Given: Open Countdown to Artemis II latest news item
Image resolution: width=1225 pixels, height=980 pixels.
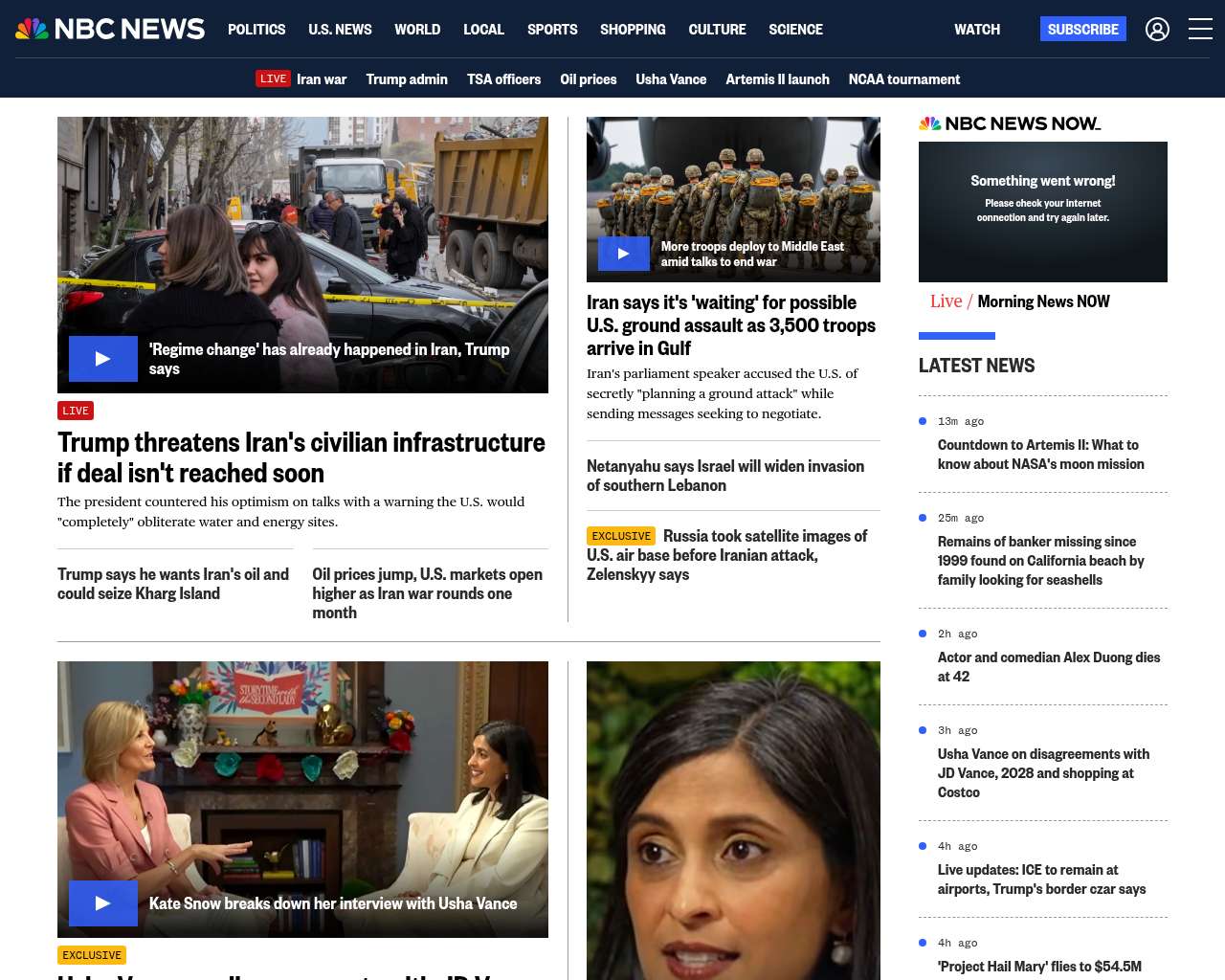Looking at the screenshot, I should (1040, 455).
